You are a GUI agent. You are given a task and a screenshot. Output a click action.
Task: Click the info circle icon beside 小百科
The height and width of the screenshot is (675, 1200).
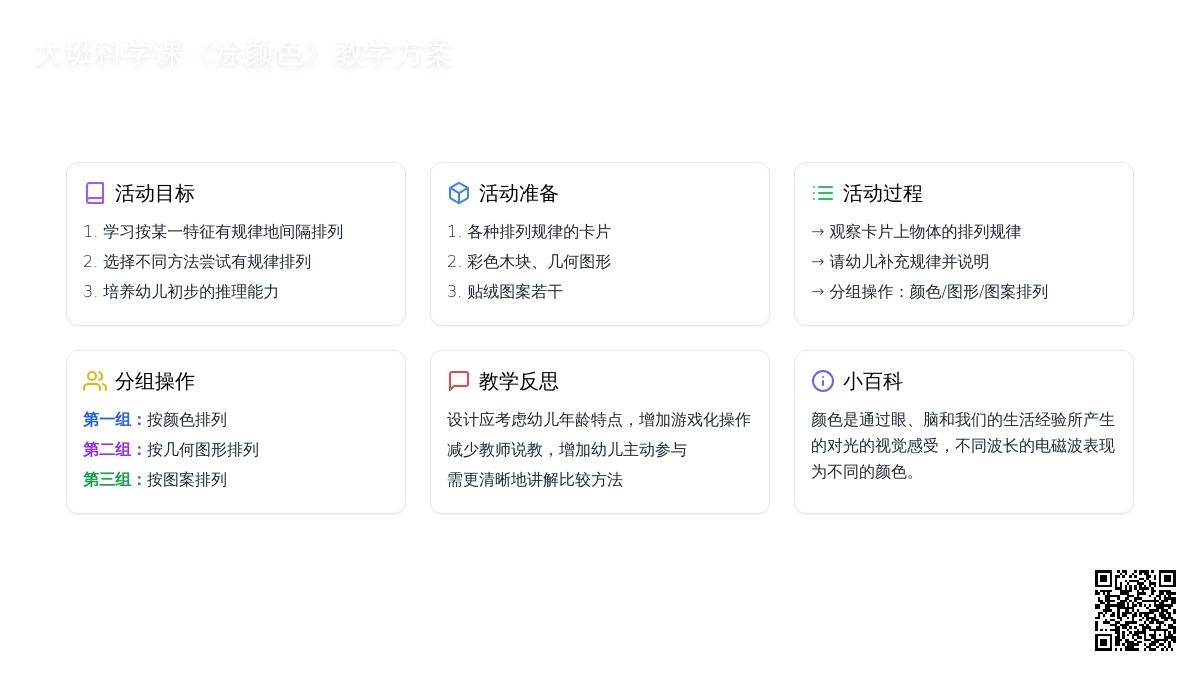823,381
